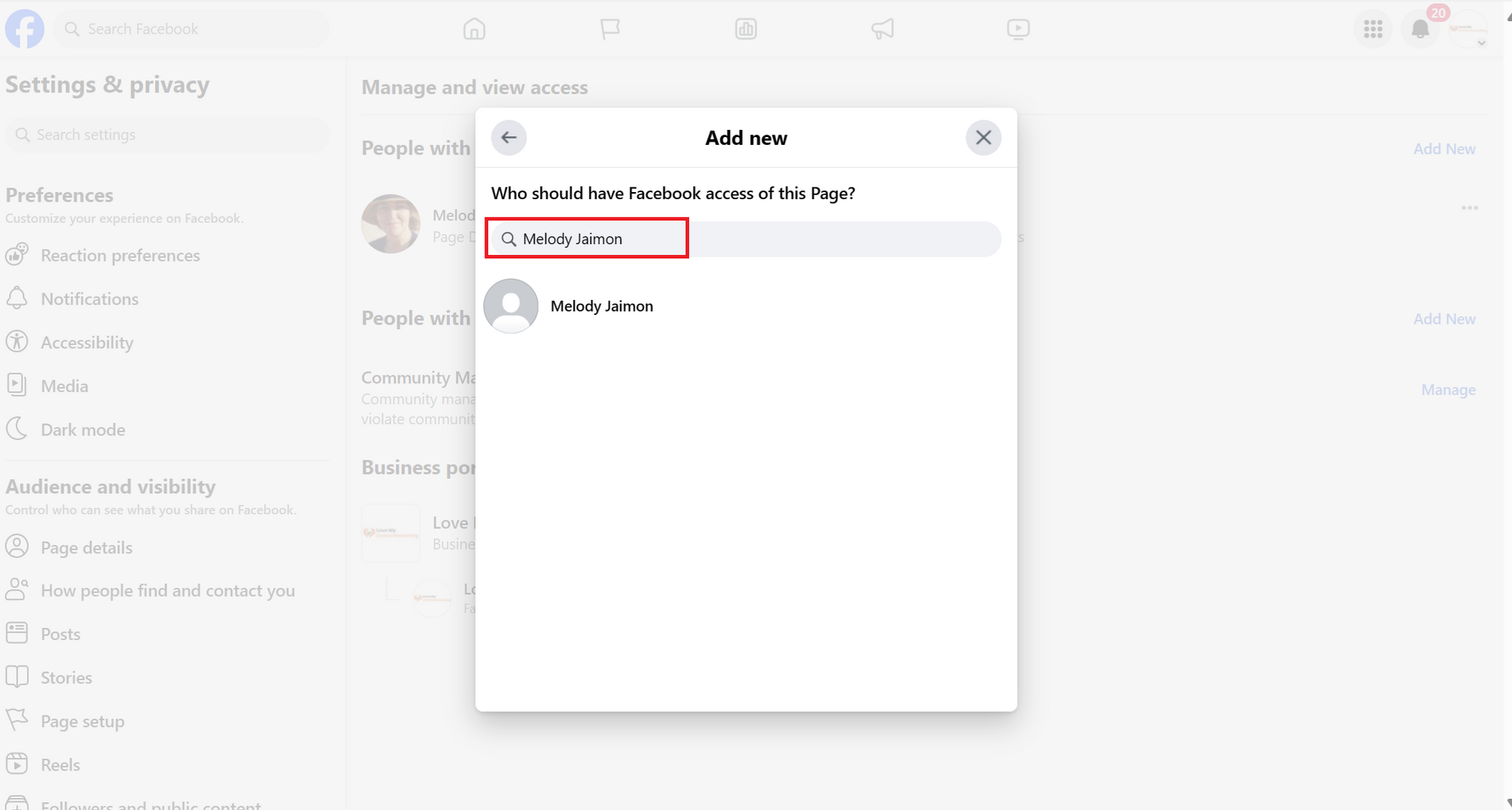The width and height of the screenshot is (1512, 810).
Task: Open the Home tab icon
Action: (x=474, y=29)
